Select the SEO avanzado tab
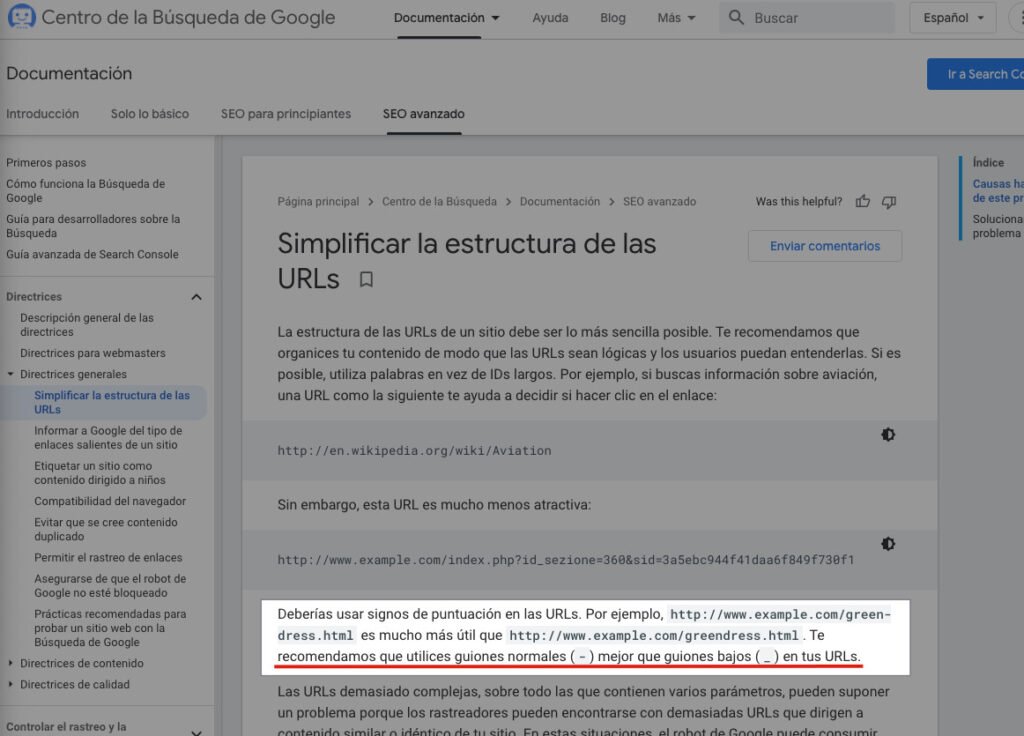Screen dimensions: 1024x736 point(423,114)
